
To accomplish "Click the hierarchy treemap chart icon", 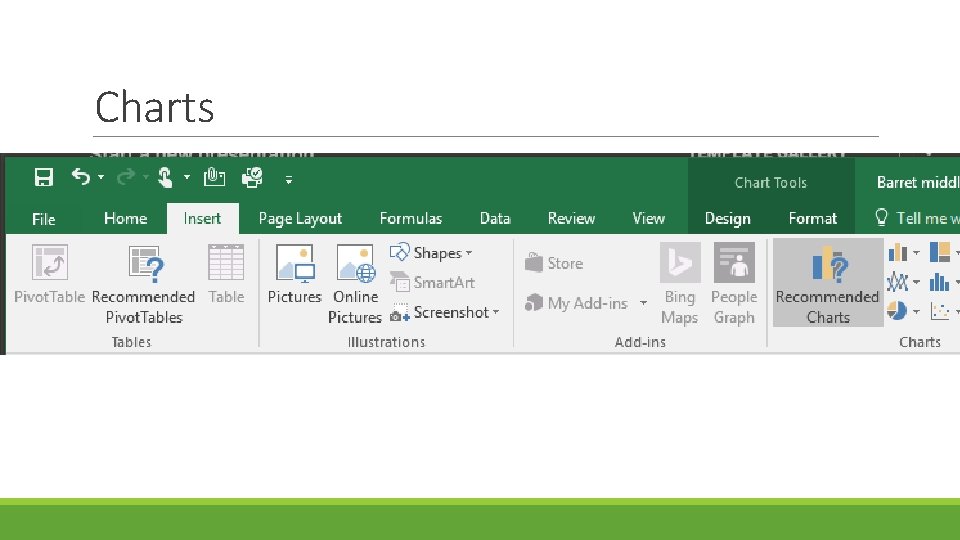I will pyautogui.click(x=940, y=252).
